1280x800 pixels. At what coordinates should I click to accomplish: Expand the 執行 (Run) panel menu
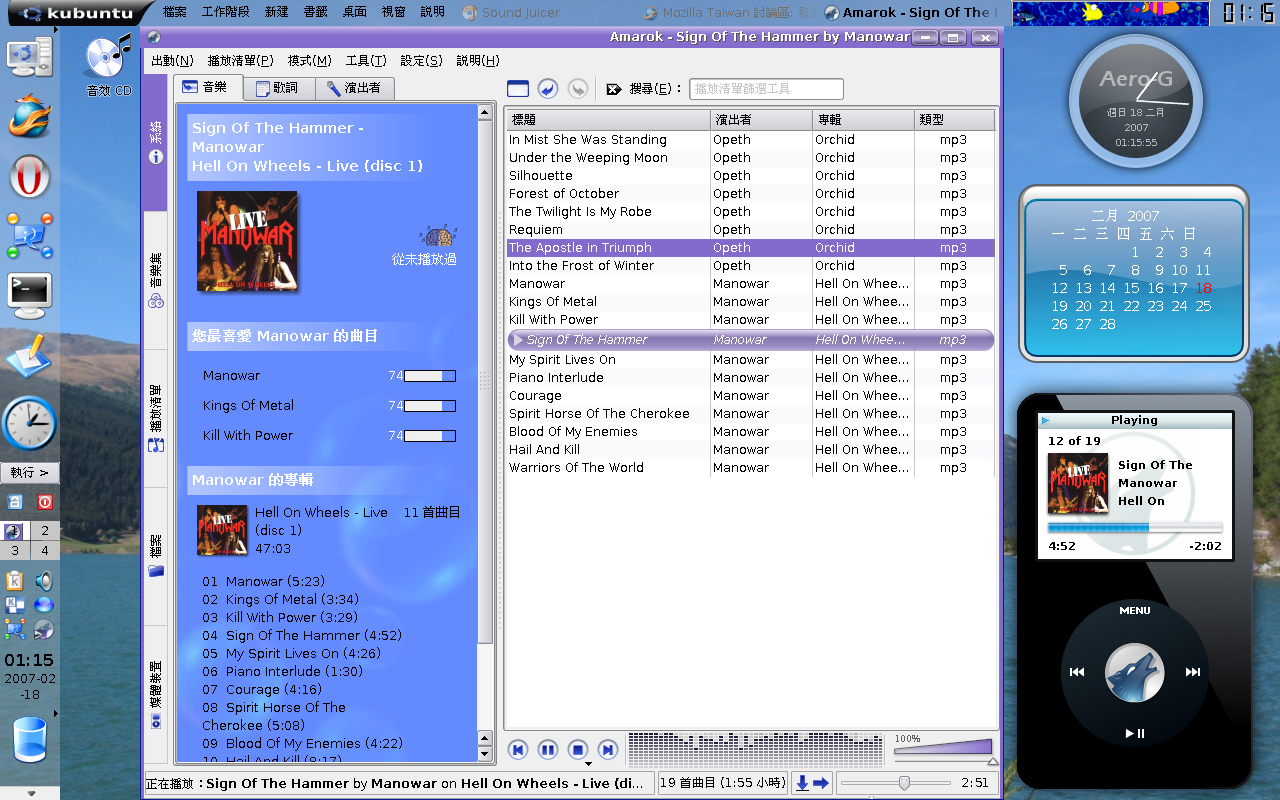30,472
